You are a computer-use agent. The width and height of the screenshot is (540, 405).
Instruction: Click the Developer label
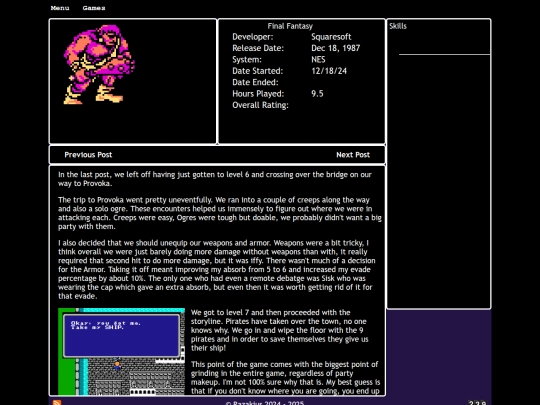point(252,37)
